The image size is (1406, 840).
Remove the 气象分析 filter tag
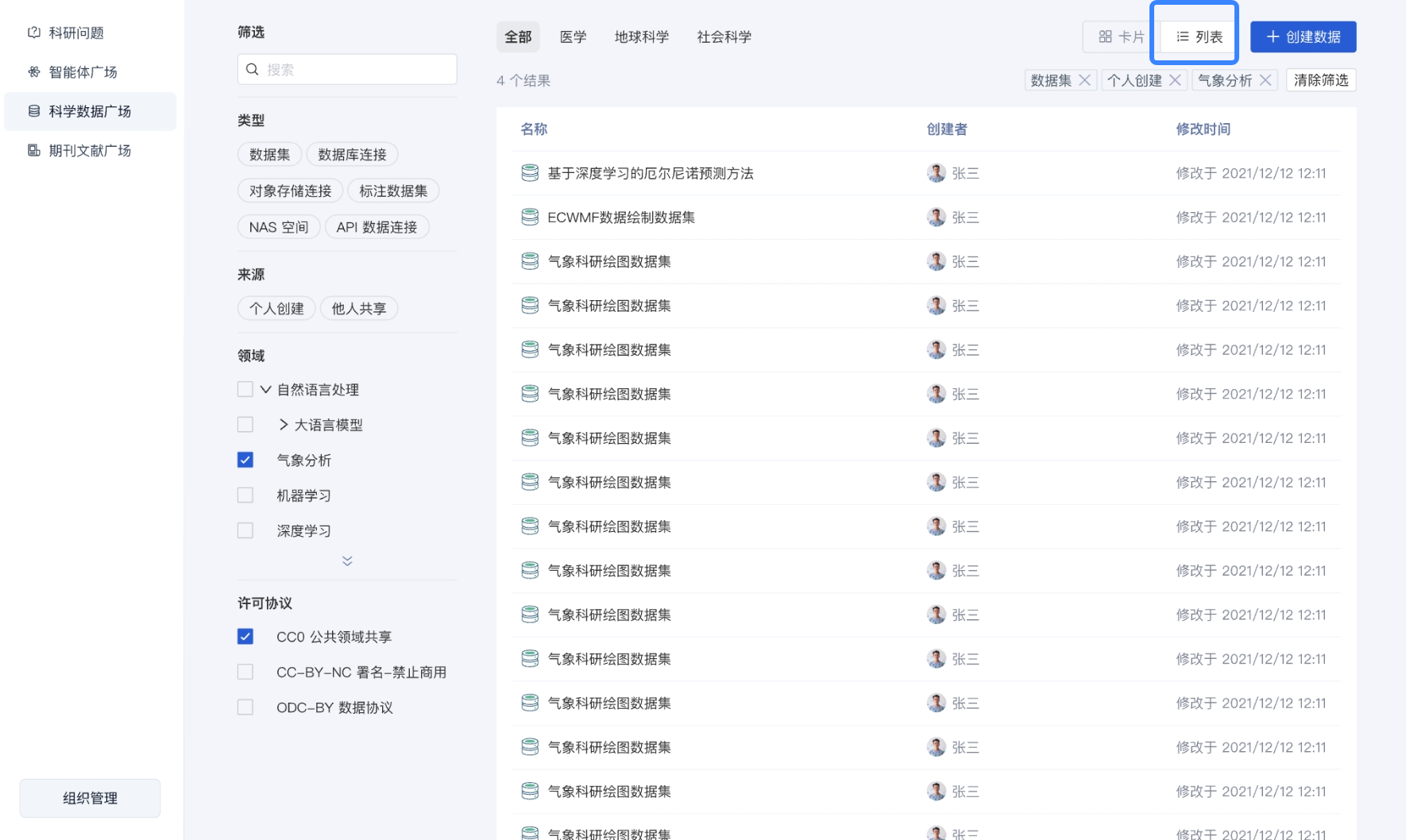[x=1265, y=80]
